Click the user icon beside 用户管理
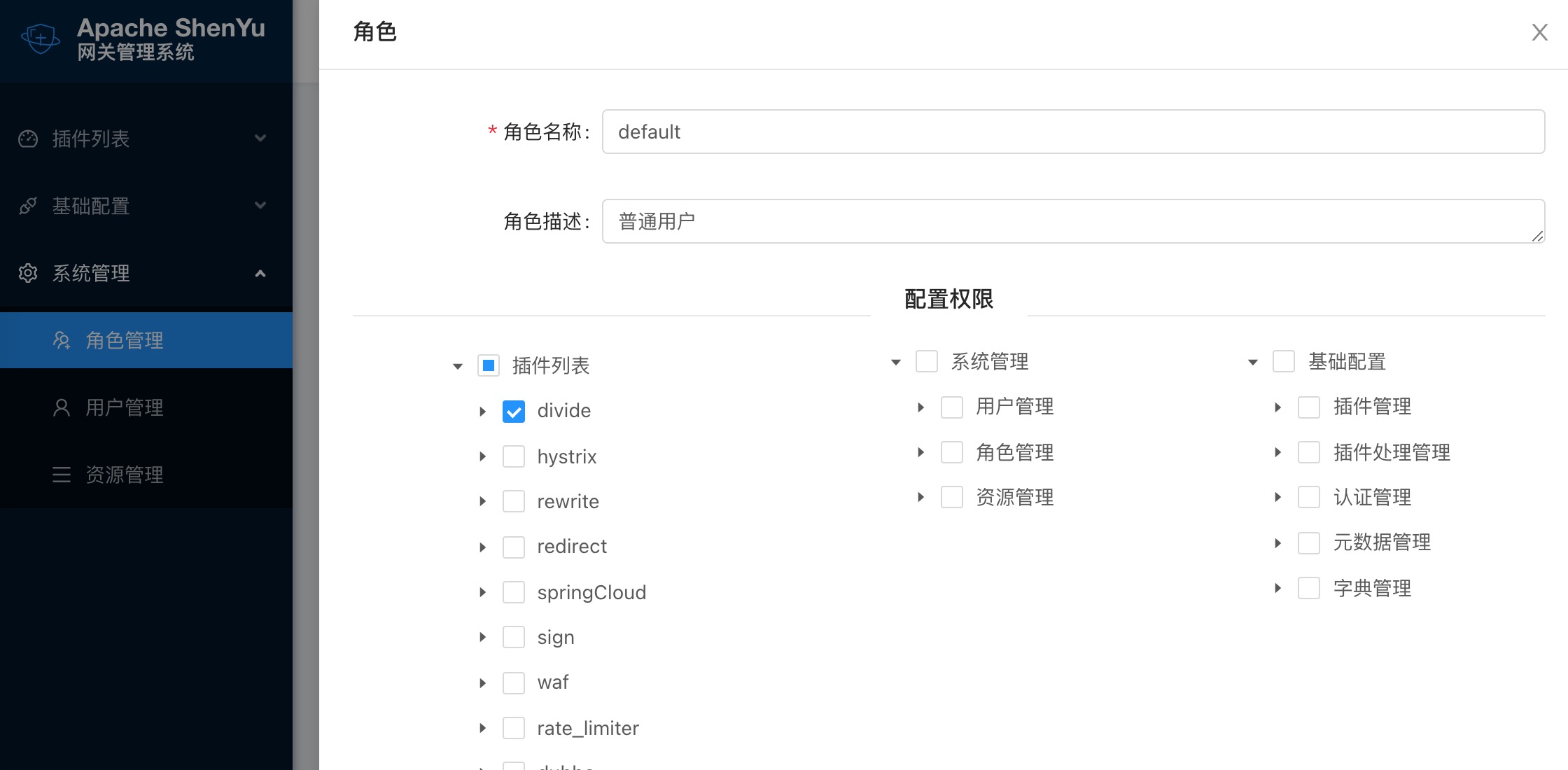Viewport: 1568px width, 770px height. pos(62,407)
